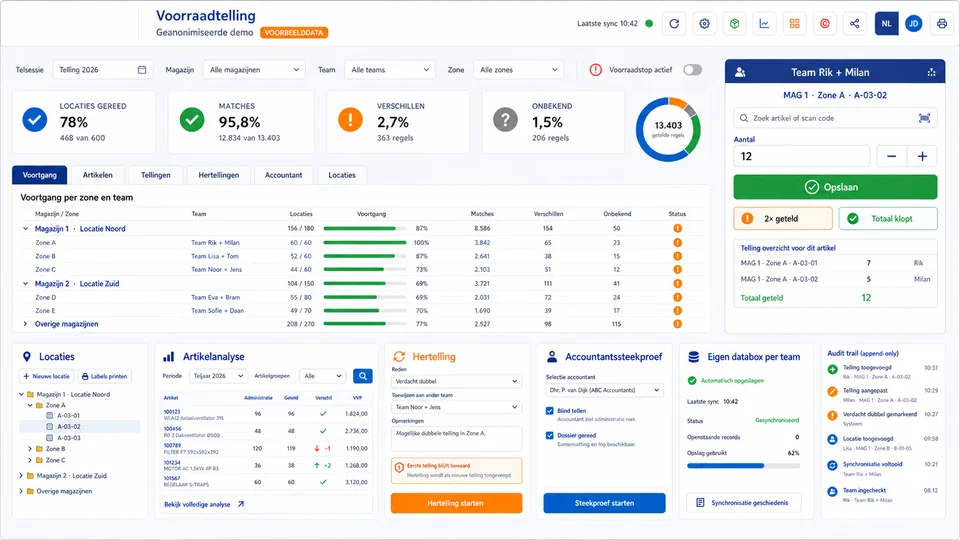
Task: Click the team icon in Team Rik + Milan header
Action: click(740, 72)
